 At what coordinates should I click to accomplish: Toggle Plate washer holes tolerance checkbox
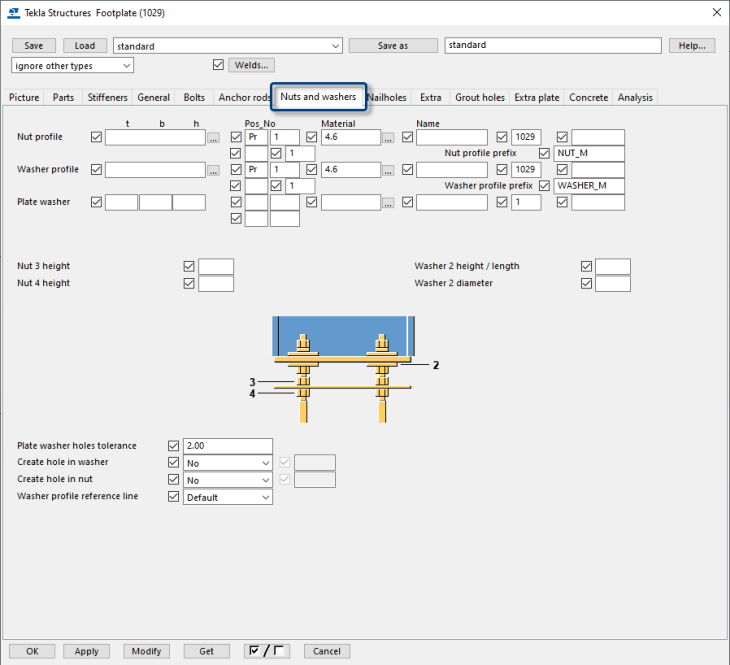[174, 446]
